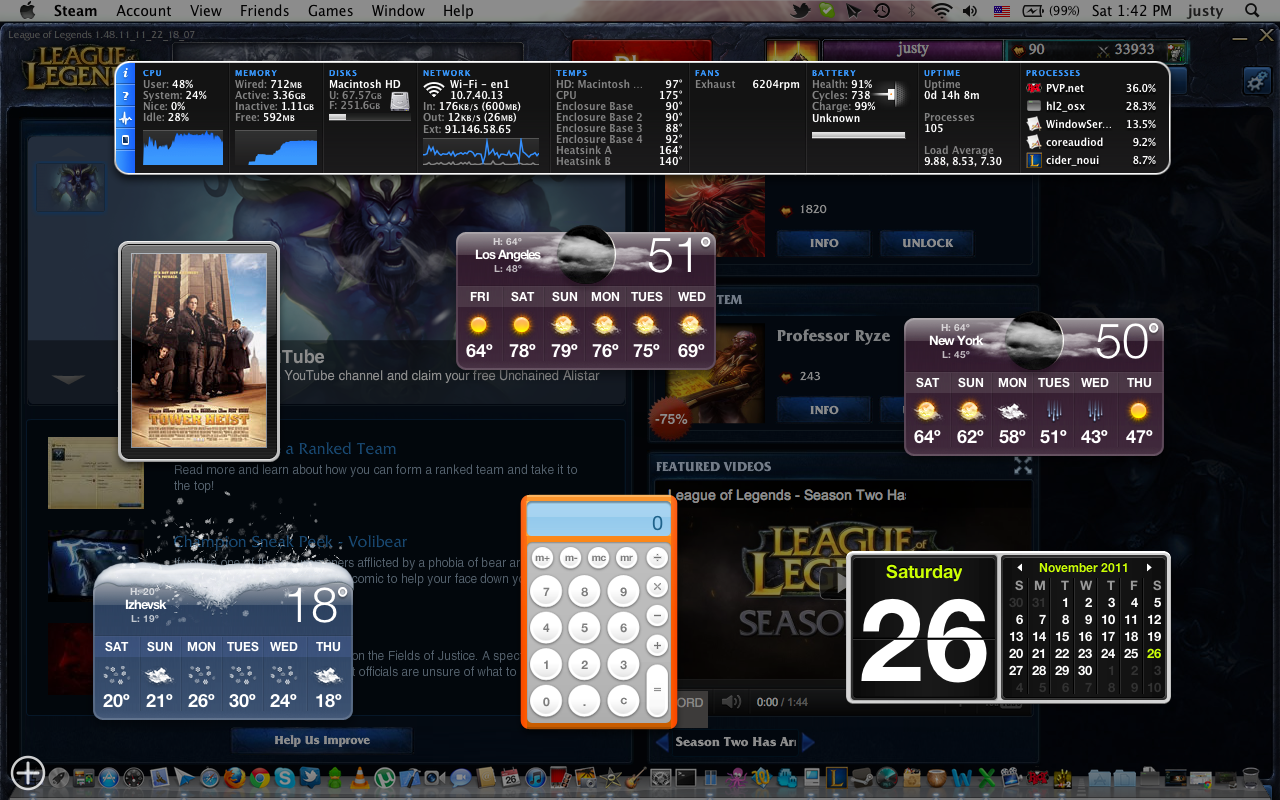Open the Trash in the Dock
1280x800 pixels.
click(1250, 777)
